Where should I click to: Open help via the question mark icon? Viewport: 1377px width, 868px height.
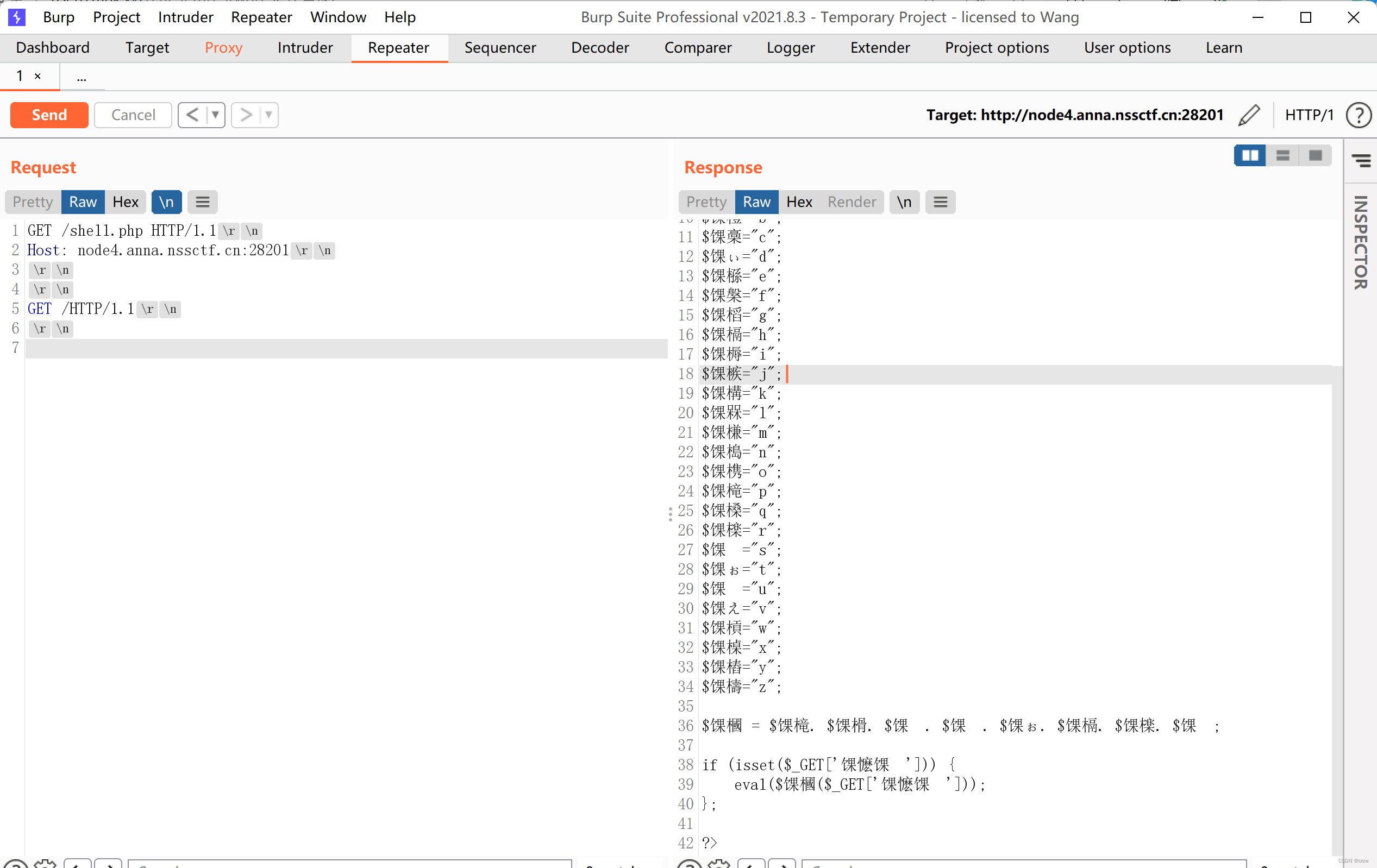(x=1359, y=115)
